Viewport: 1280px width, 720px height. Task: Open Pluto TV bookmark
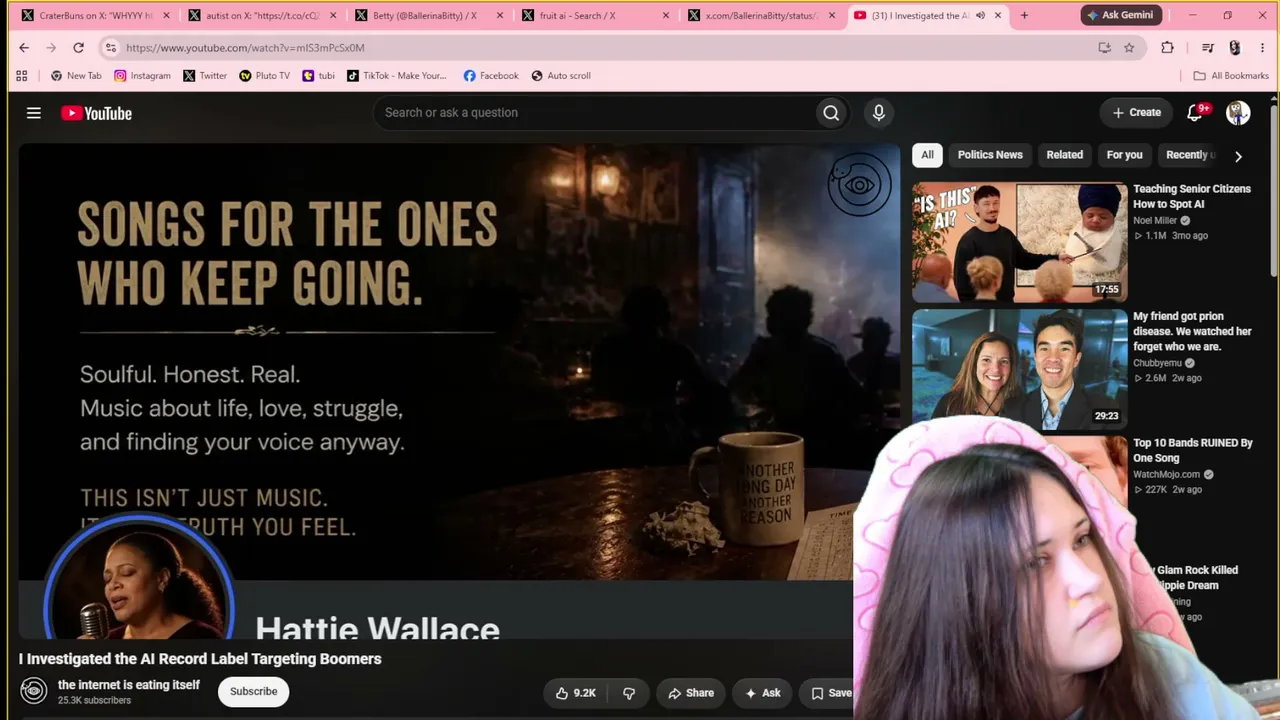pyautogui.click(x=264, y=75)
